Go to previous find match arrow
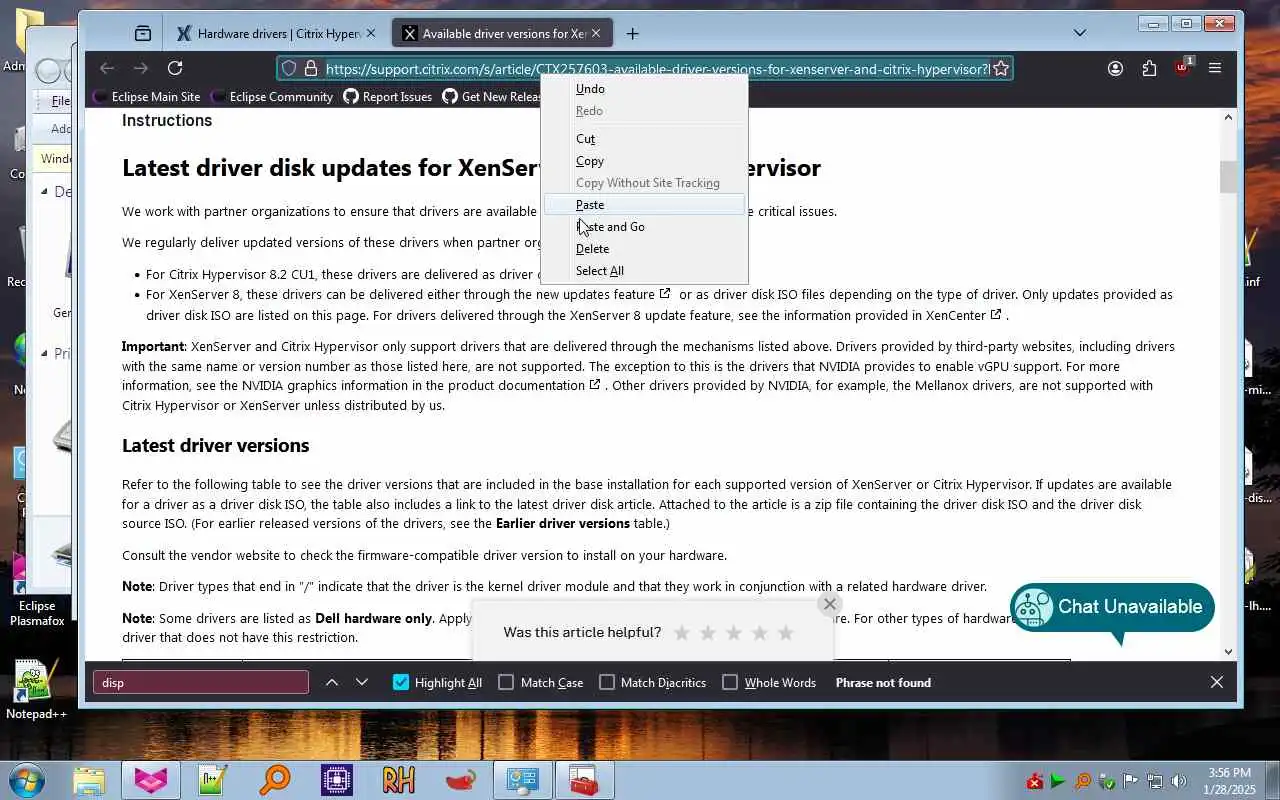The height and width of the screenshot is (800, 1280). pyautogui.click(x=332, y=682)
